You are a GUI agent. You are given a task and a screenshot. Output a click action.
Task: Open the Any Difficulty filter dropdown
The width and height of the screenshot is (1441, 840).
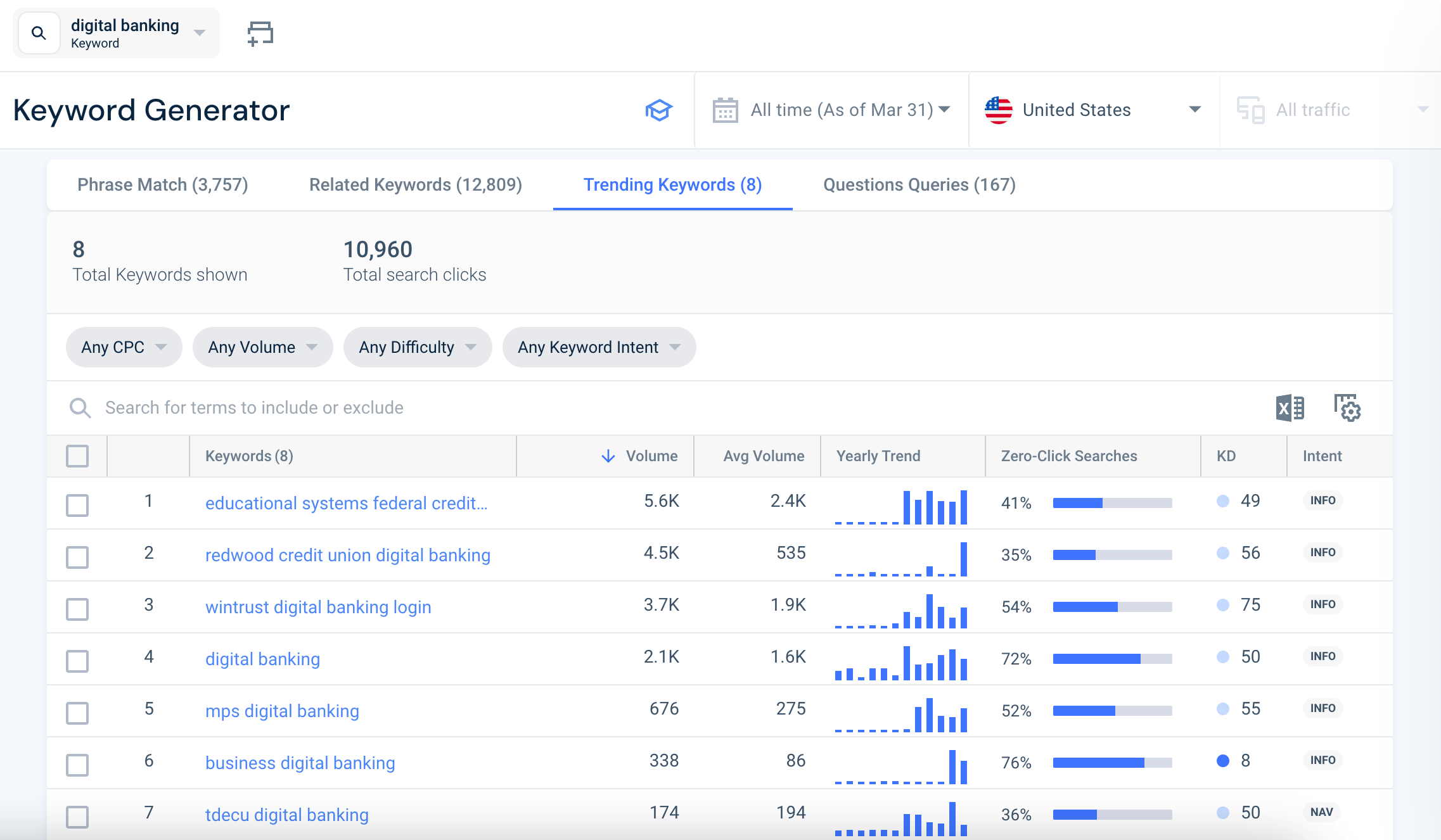[417, 347]
